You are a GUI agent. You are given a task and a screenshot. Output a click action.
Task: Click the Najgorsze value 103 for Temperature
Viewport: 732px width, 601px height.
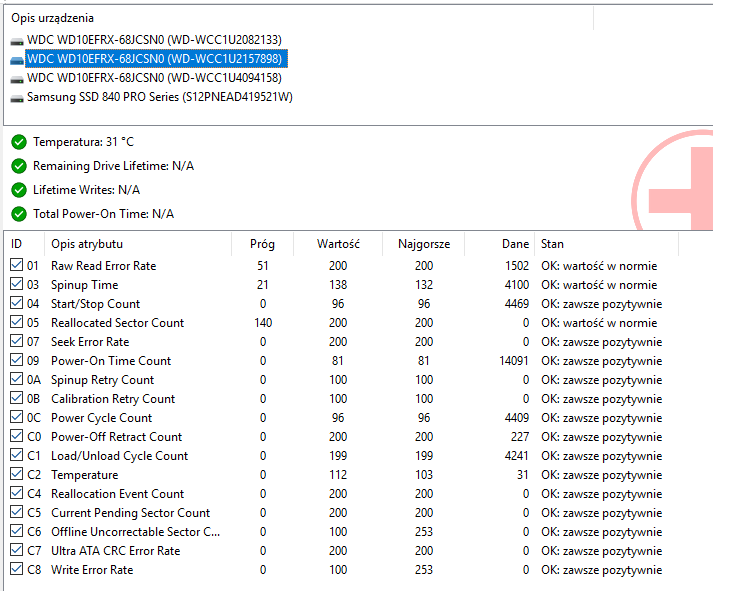point(424,475)
